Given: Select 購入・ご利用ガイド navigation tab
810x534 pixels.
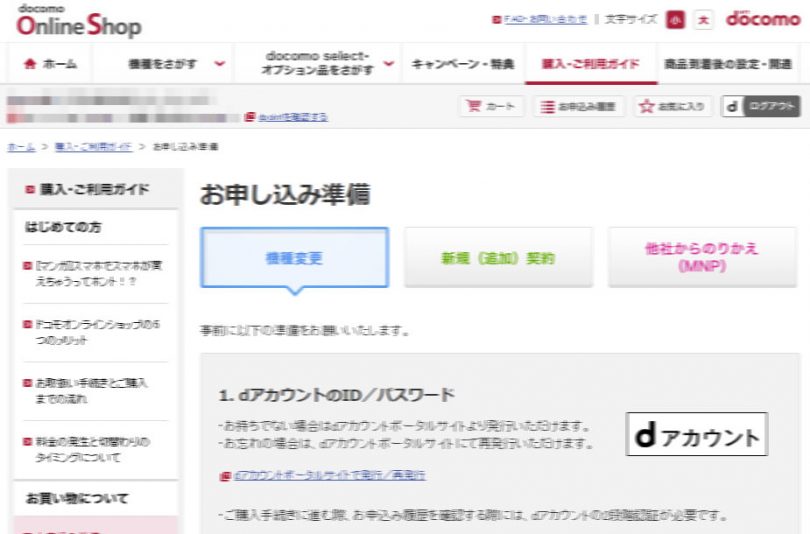Looking at the screenshot, I should 590,64.
